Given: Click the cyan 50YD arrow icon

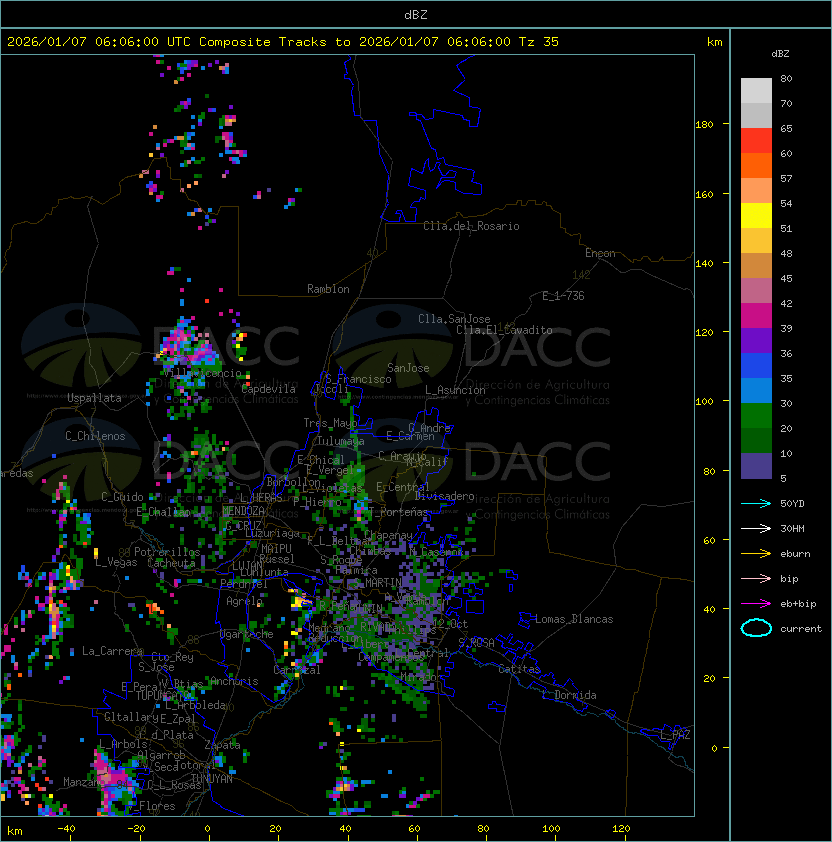Looking at the screenshot, I should [x=756, y=503].
